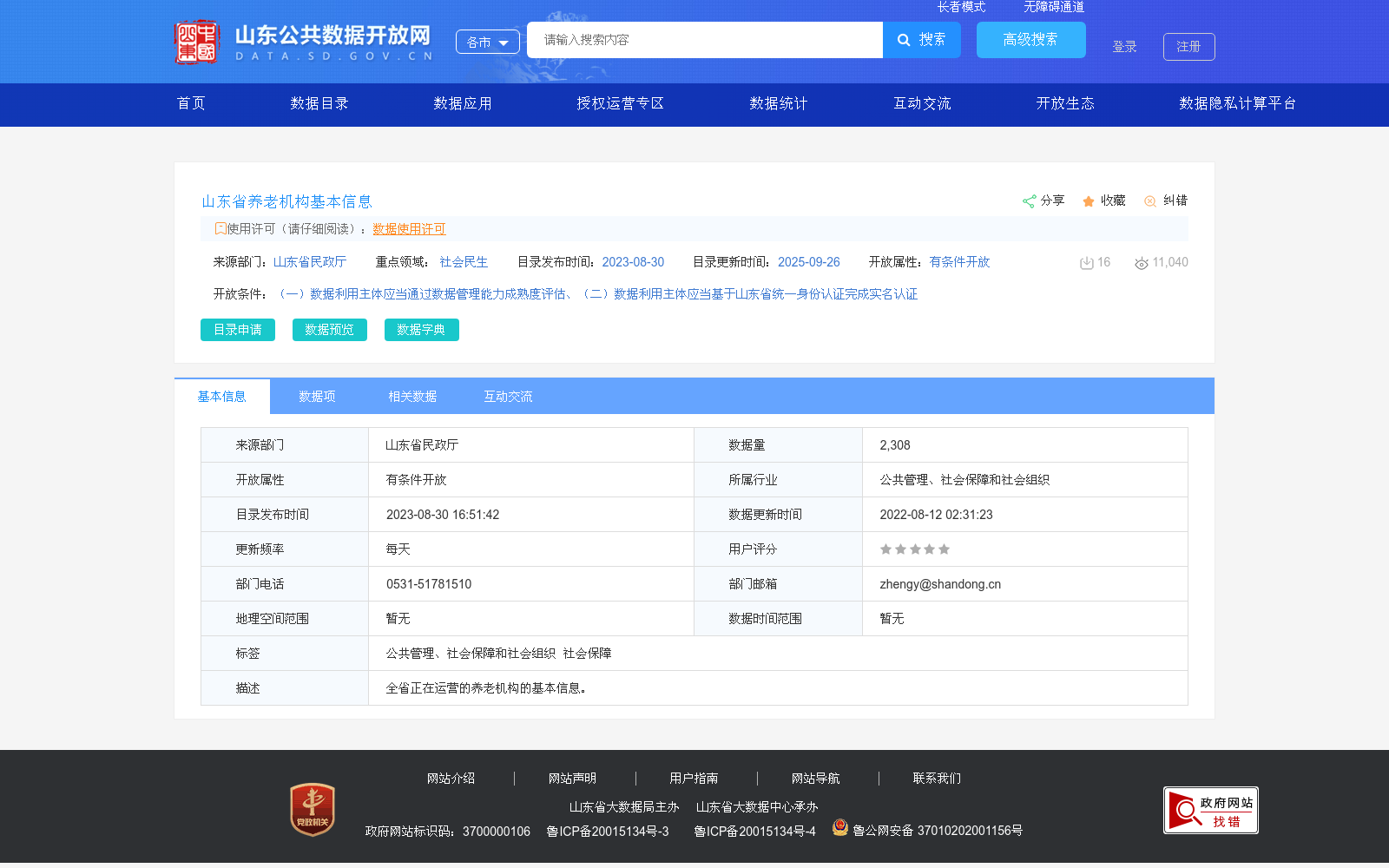
Task: Click 鲁ICP备20015134号-4 link
Action: [x=755, y=832]
